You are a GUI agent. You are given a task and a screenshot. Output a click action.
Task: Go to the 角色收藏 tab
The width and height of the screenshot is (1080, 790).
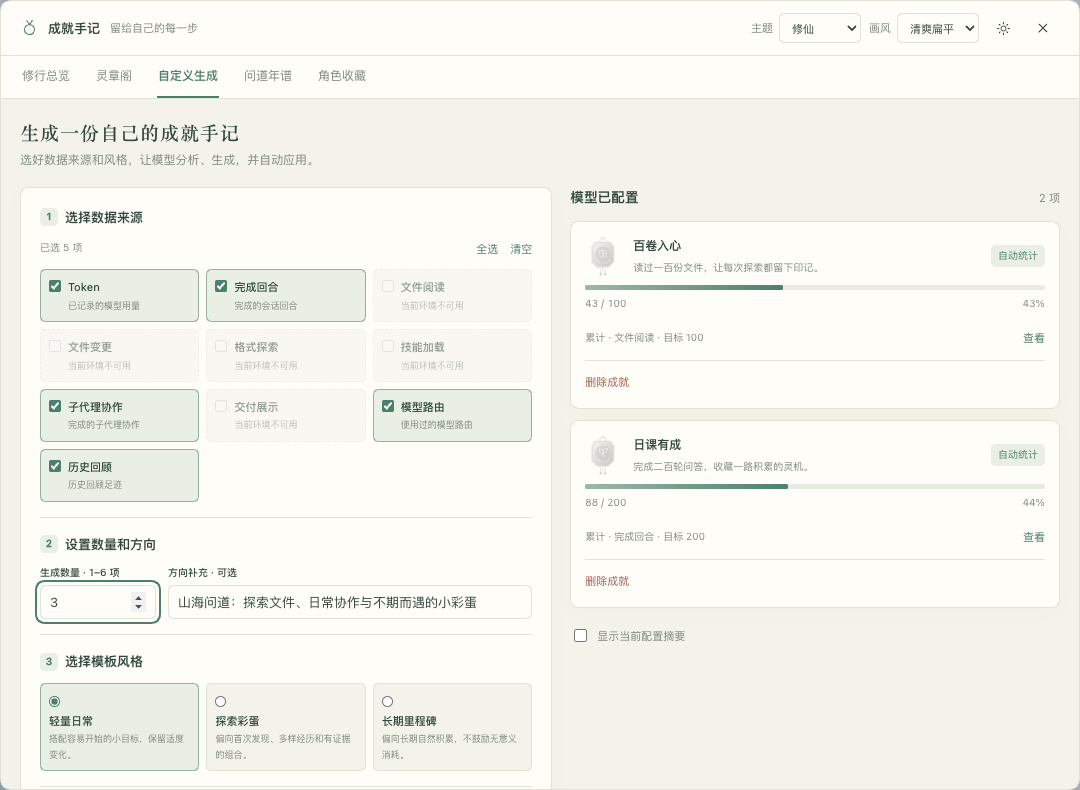coord(342,76)
